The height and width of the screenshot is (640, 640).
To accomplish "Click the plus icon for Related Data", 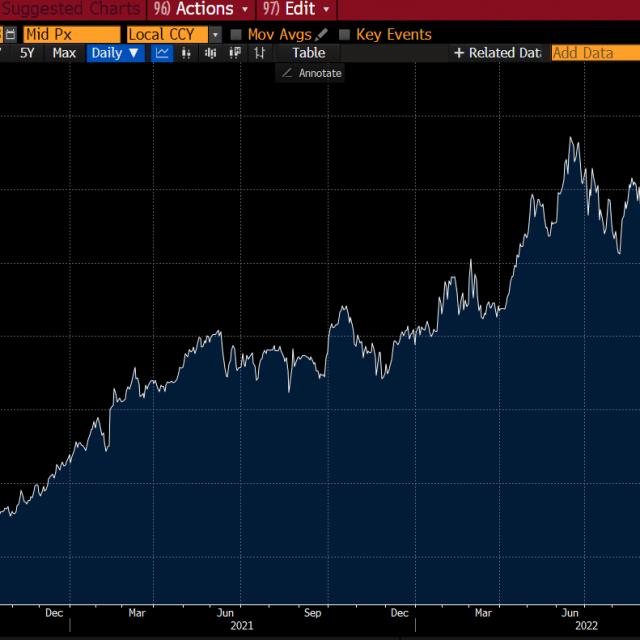I will [x=459, y=53].
